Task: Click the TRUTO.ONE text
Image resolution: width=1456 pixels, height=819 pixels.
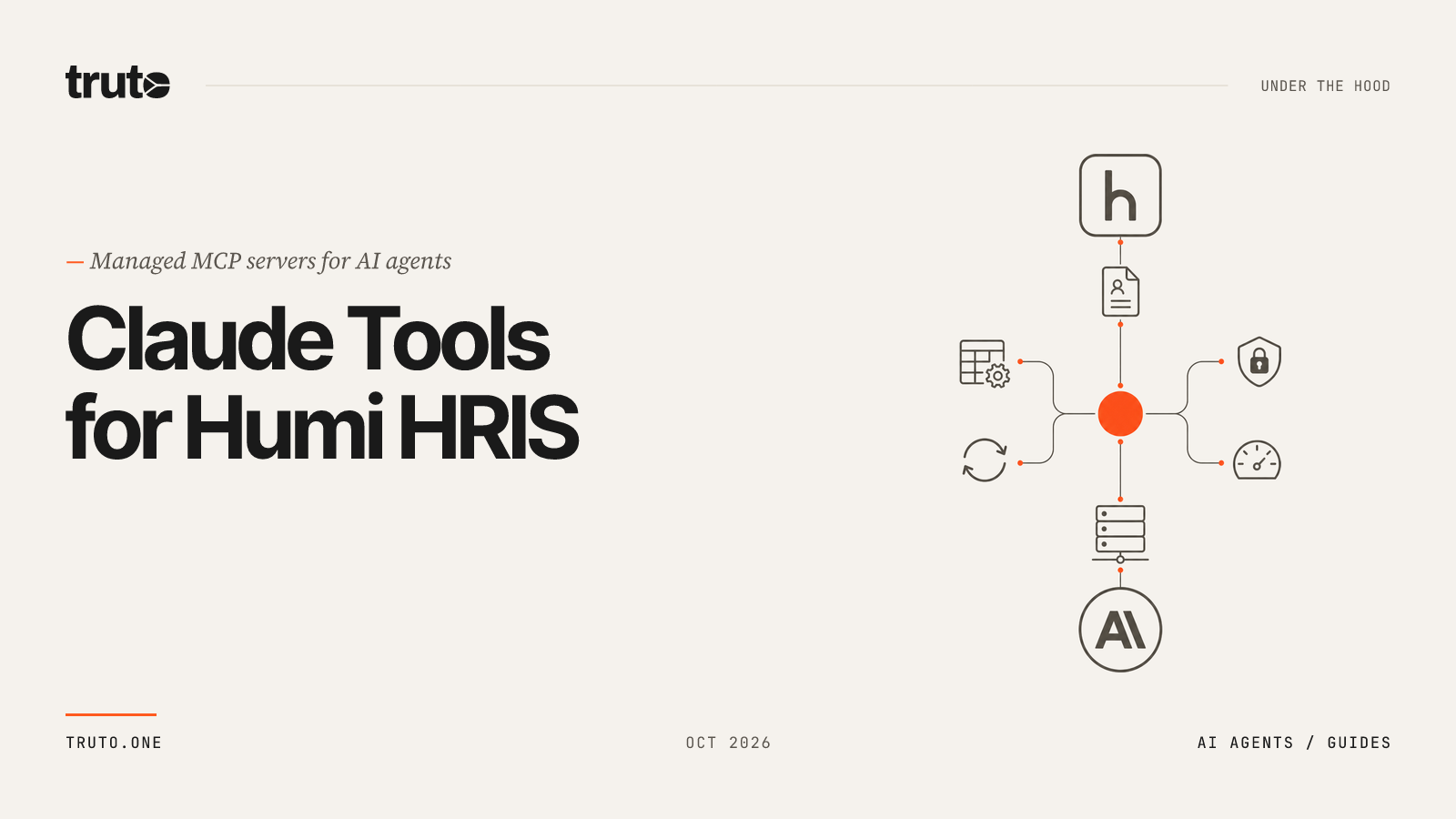Action: click(114, 743)
